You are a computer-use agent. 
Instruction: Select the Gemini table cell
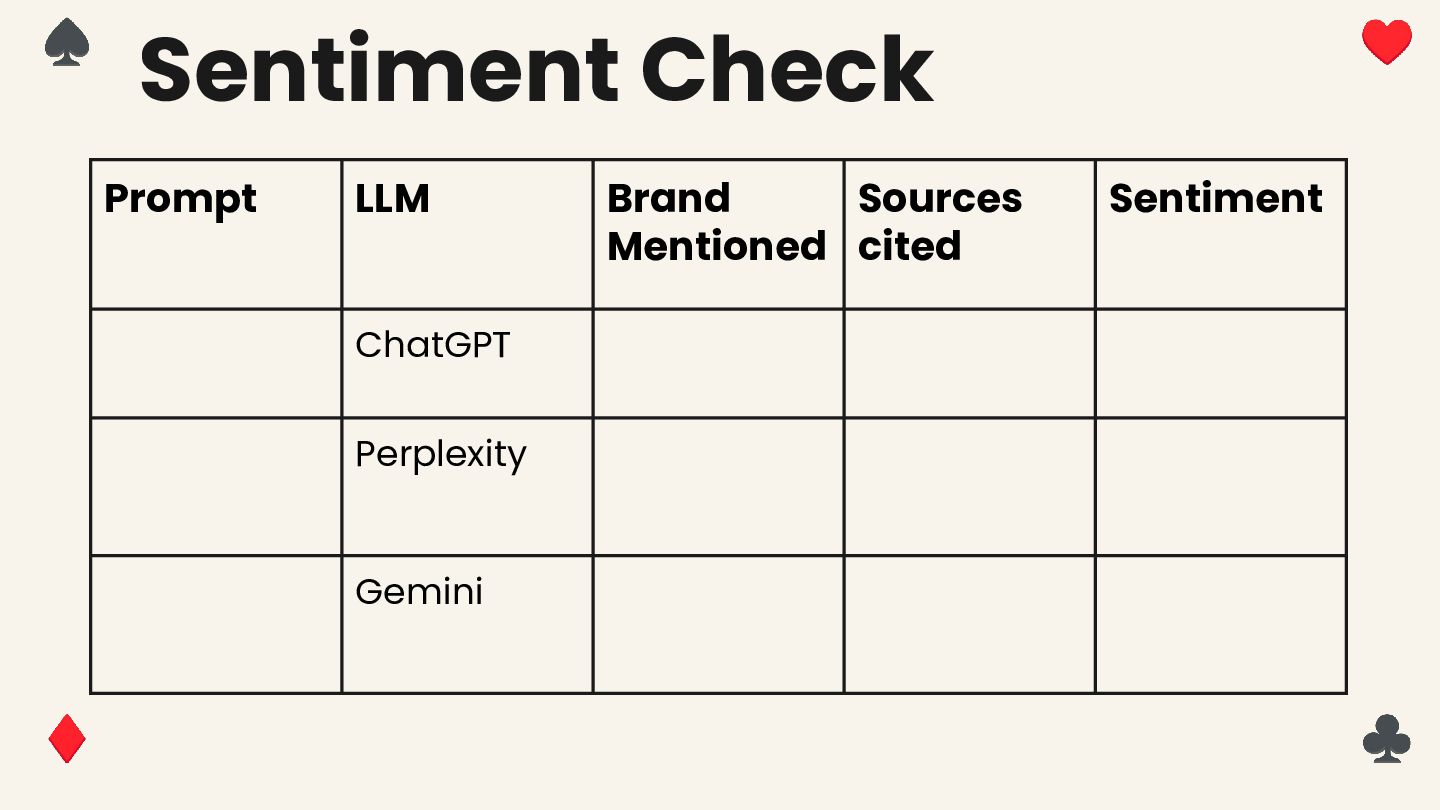coord(467,624)
